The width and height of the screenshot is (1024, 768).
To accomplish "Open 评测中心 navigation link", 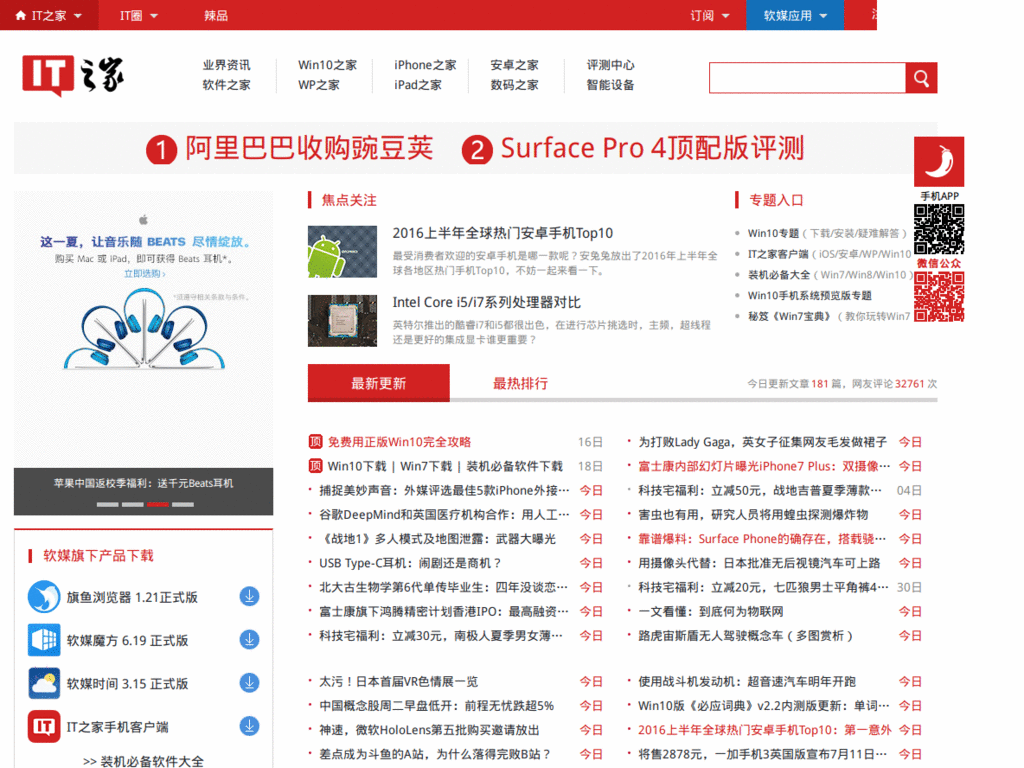I will click(611, 65).
